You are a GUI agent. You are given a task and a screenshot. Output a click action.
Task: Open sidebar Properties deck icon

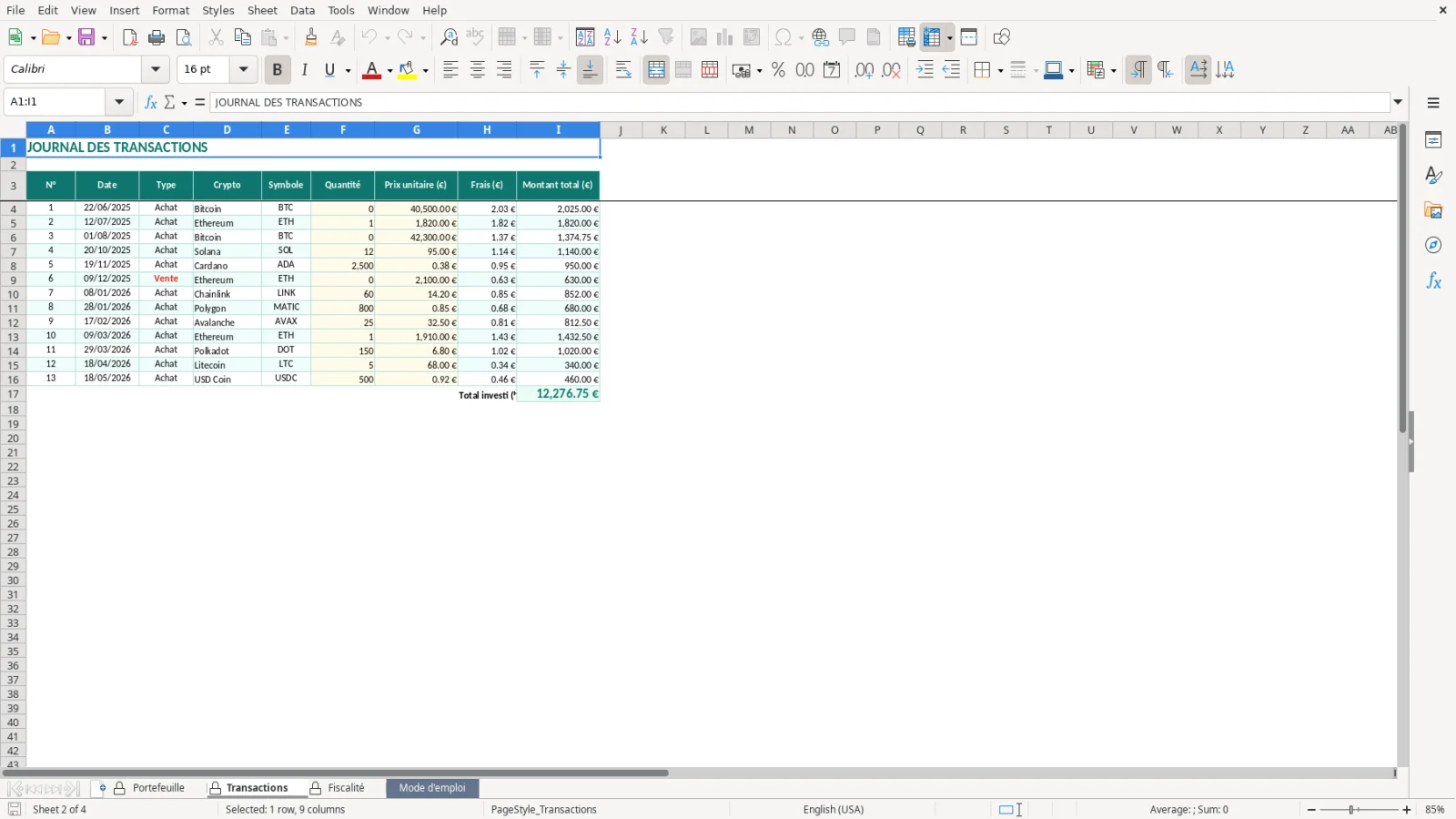(x=1434, y=140)
